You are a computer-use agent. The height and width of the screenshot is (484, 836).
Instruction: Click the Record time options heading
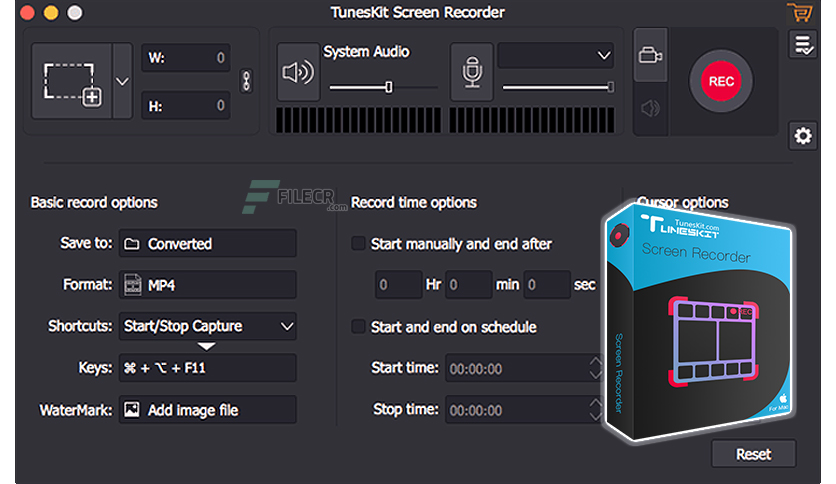414,203
